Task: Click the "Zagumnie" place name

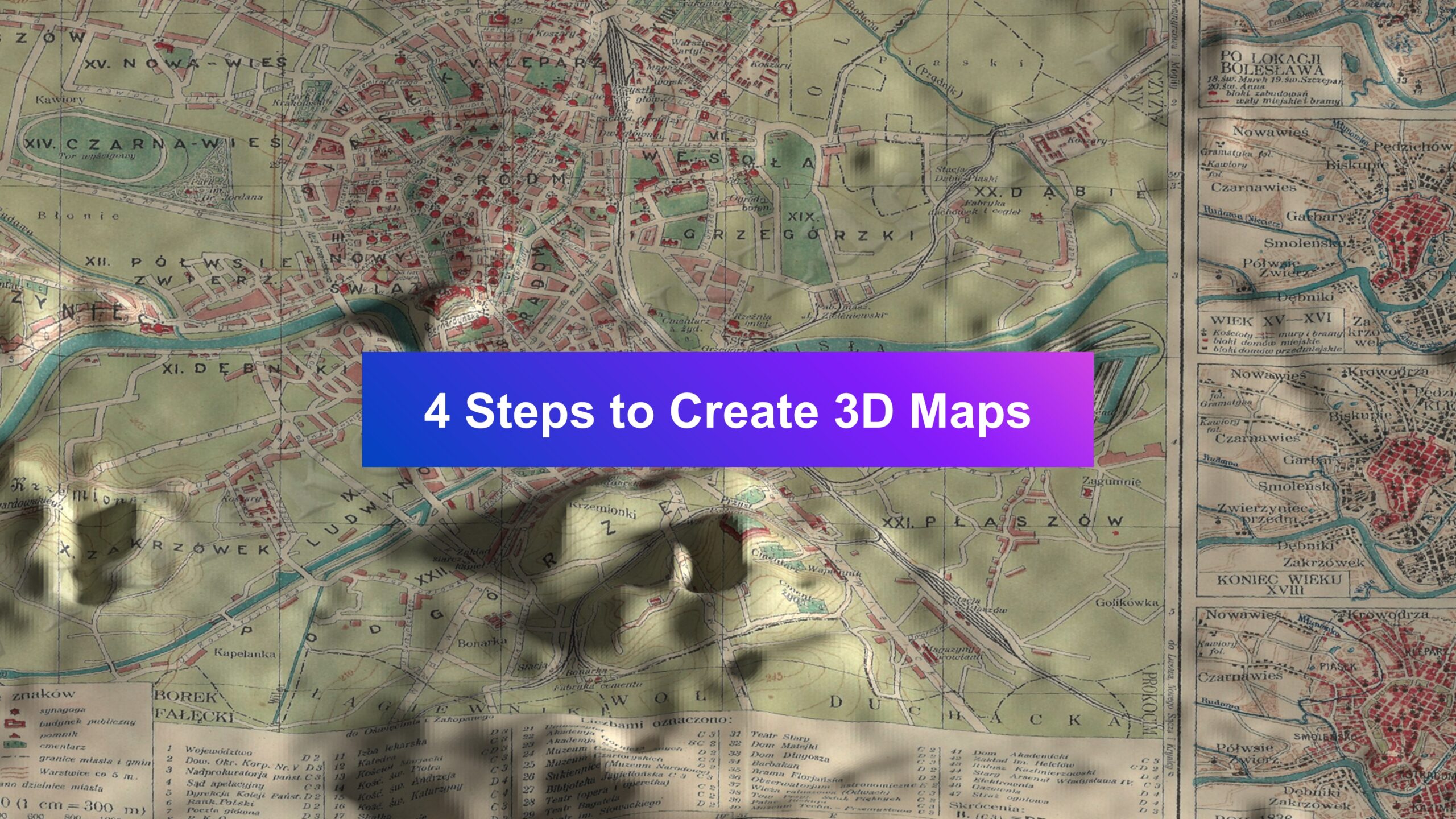Action: pyautogui.click(x=1111, y=481)
